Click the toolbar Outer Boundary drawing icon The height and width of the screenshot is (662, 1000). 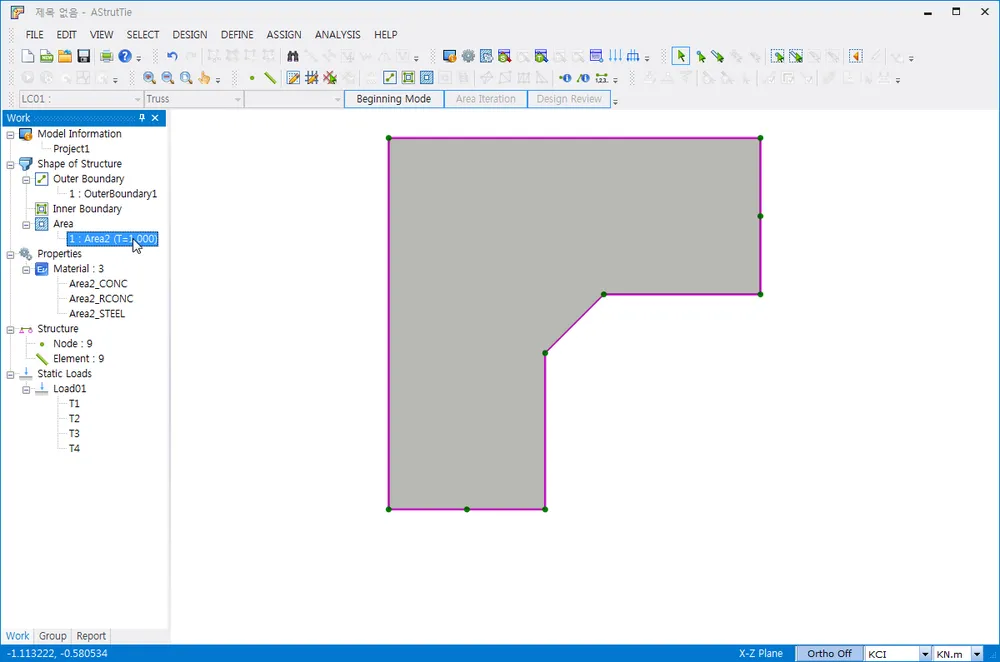390,78
